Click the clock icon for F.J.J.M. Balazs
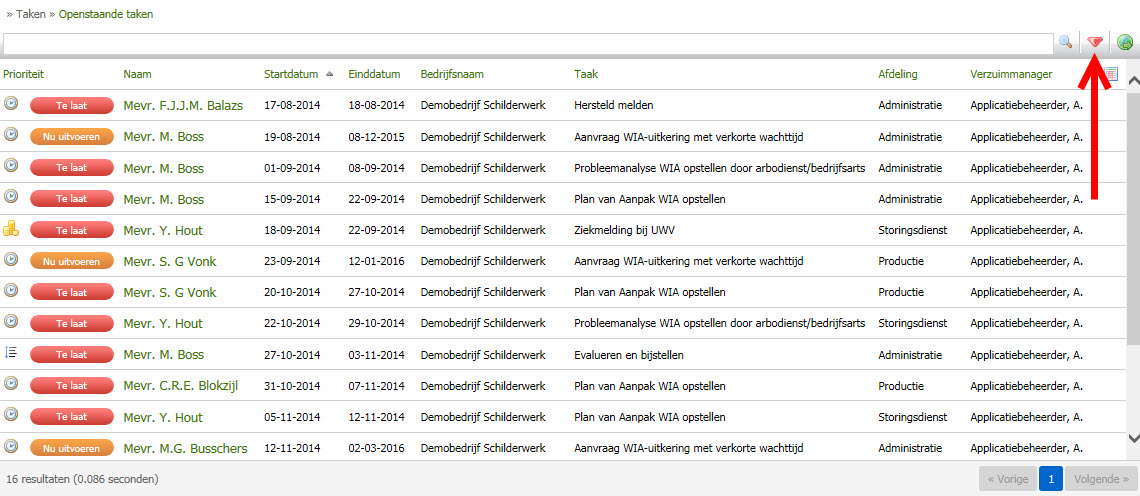Viewport: 1140px width, 496px height. pos(11,104)
